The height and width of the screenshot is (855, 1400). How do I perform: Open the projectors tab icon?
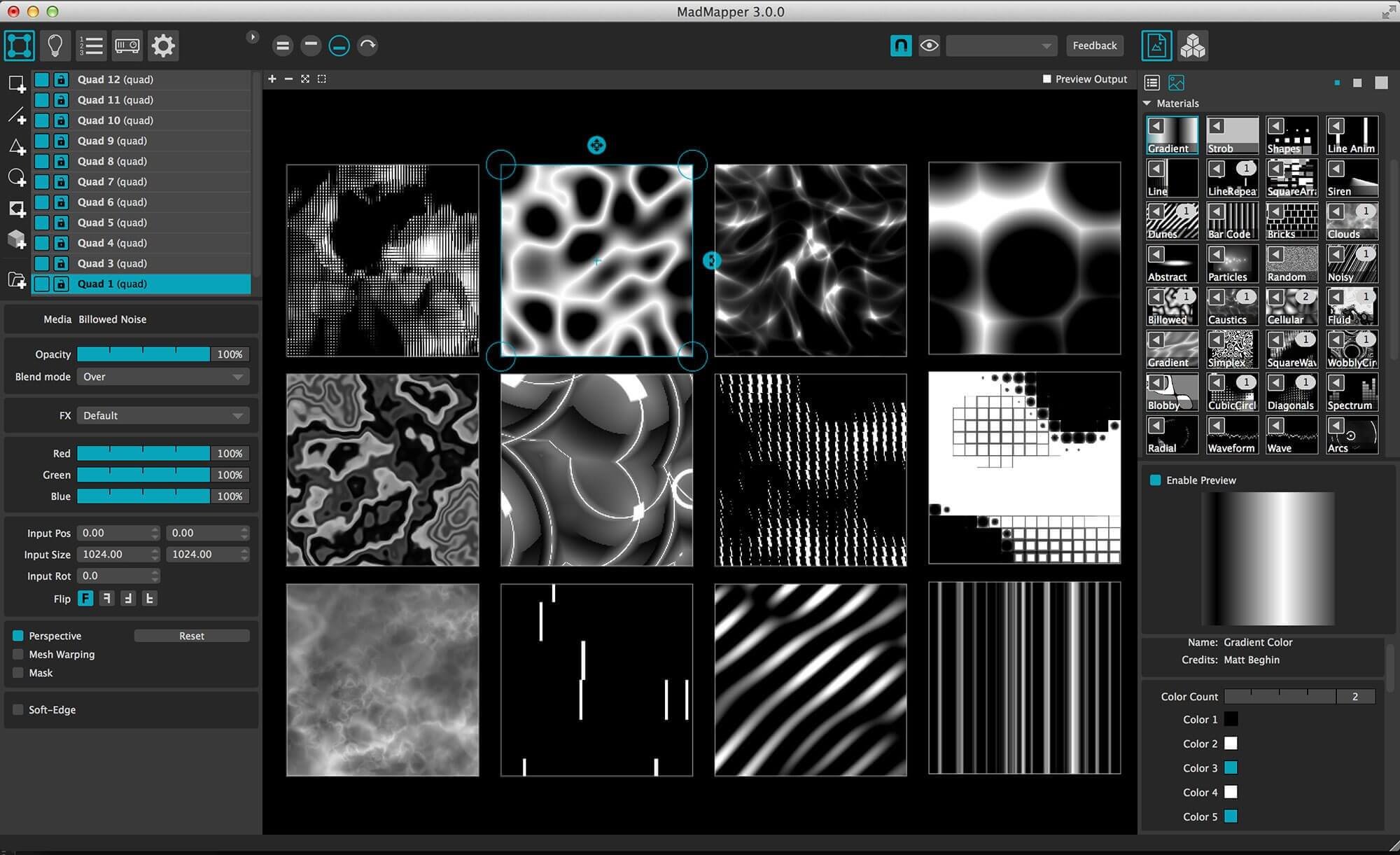127,46
